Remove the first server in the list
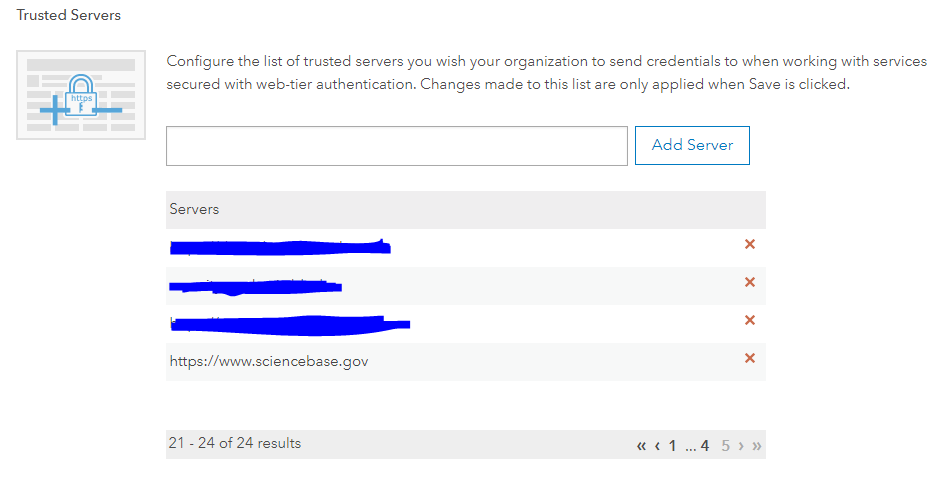Viewport: 940px width, 482px height. [x=750, y=245]
